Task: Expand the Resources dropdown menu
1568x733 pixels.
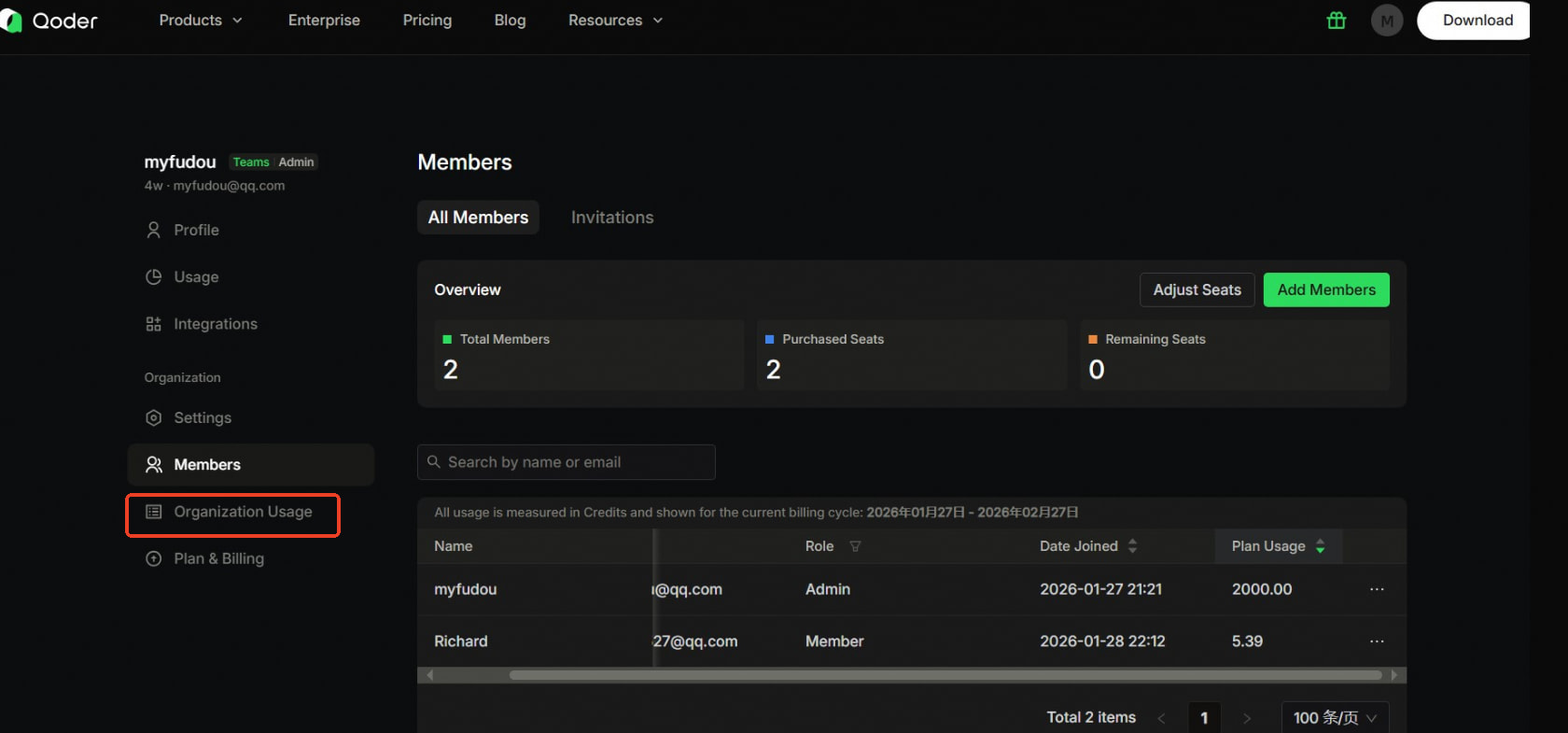Action: [x=615, y=21]
